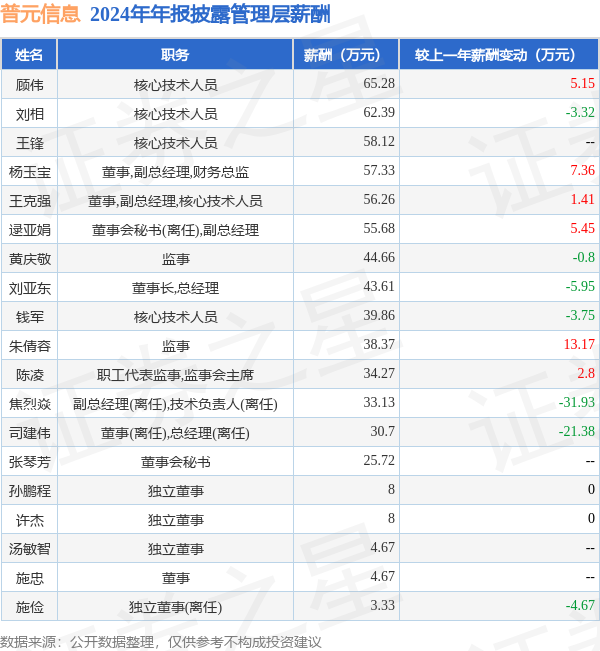600x651 pixels.
Task: Click salary value 65.28
Action: [379, 83]
